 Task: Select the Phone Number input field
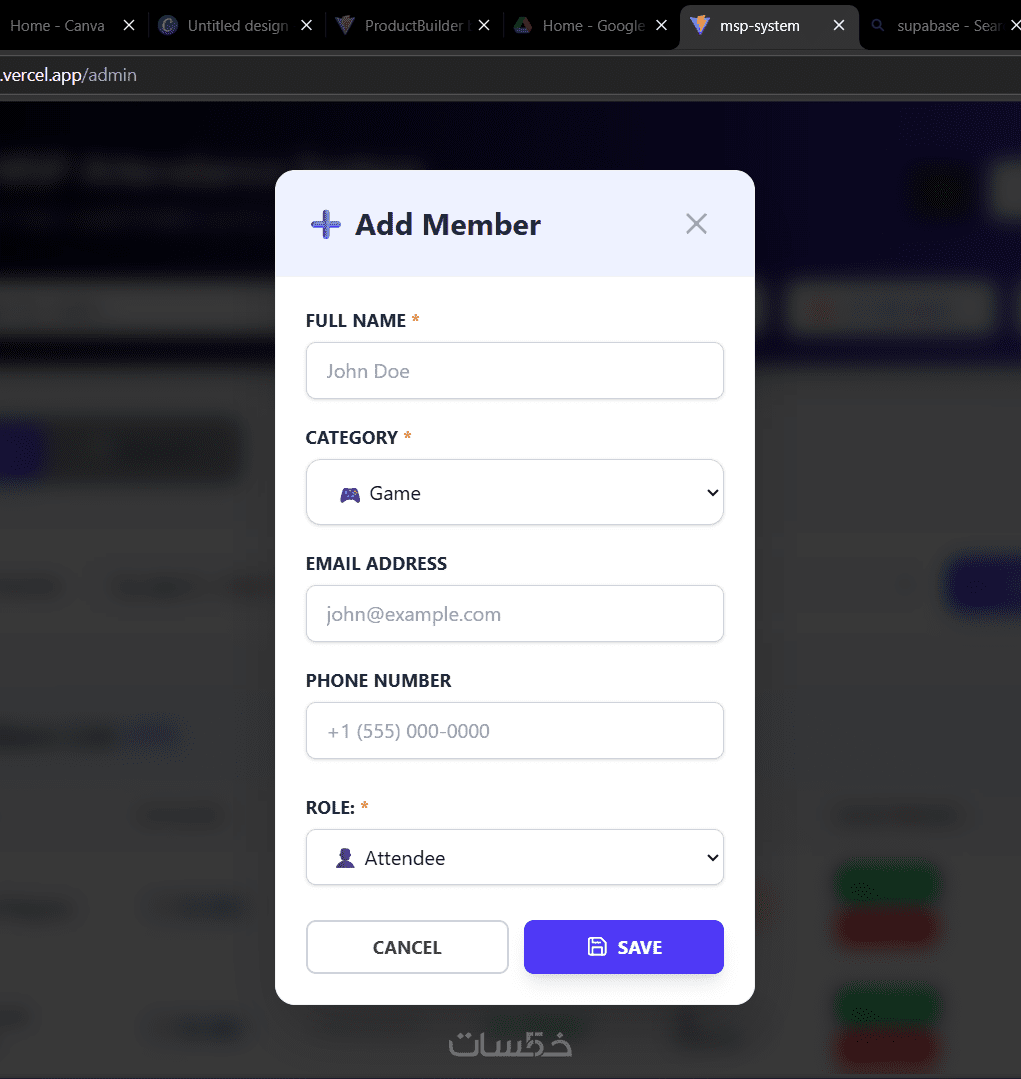pos(514,731)
